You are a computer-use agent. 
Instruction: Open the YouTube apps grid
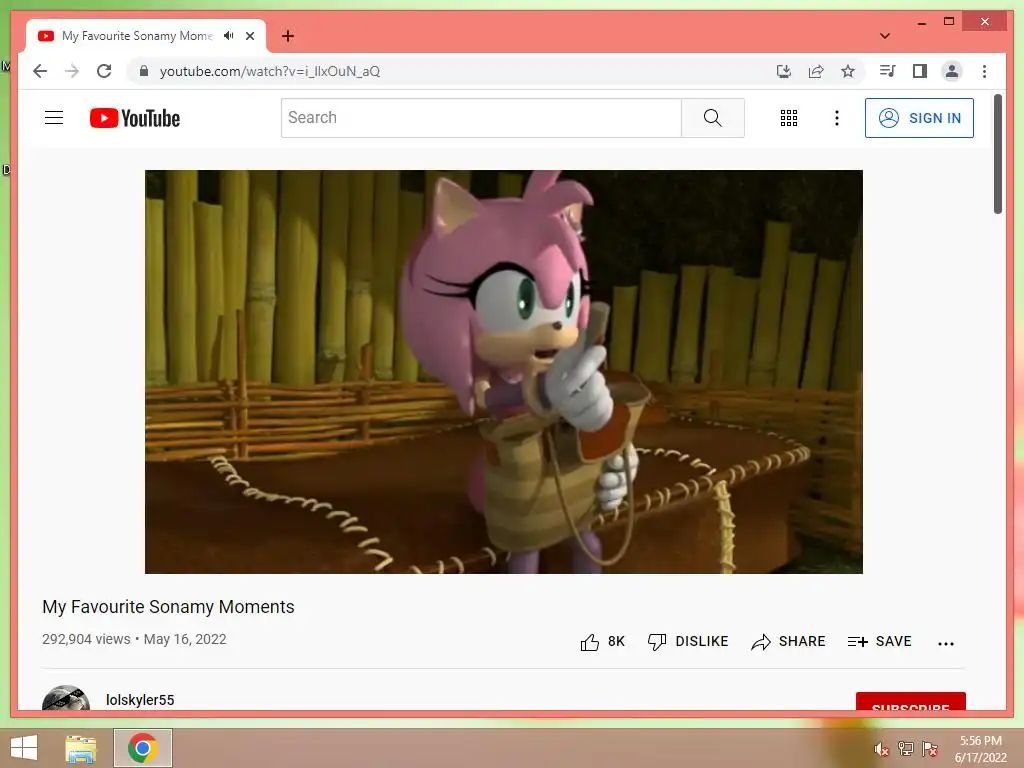click(x=789, y=118)
